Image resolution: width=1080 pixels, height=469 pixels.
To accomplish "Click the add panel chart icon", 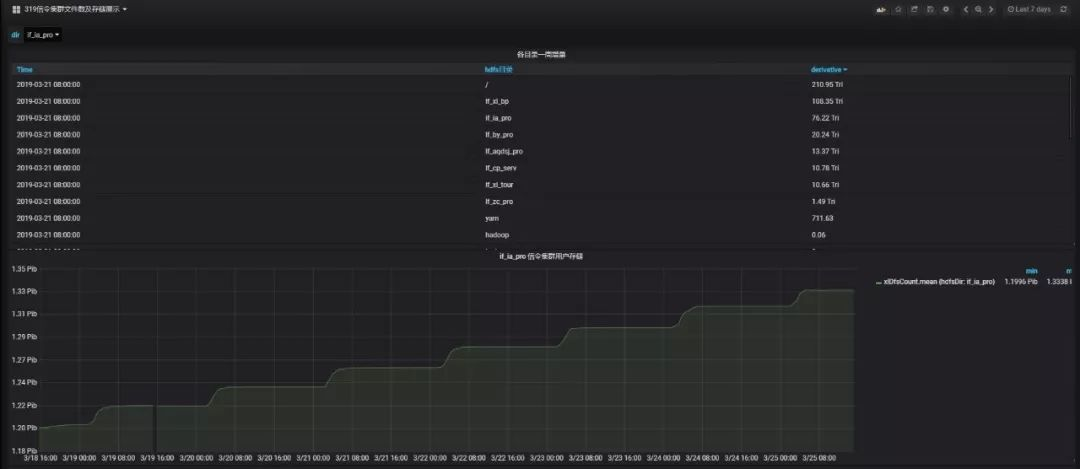I will pos(881,10).
